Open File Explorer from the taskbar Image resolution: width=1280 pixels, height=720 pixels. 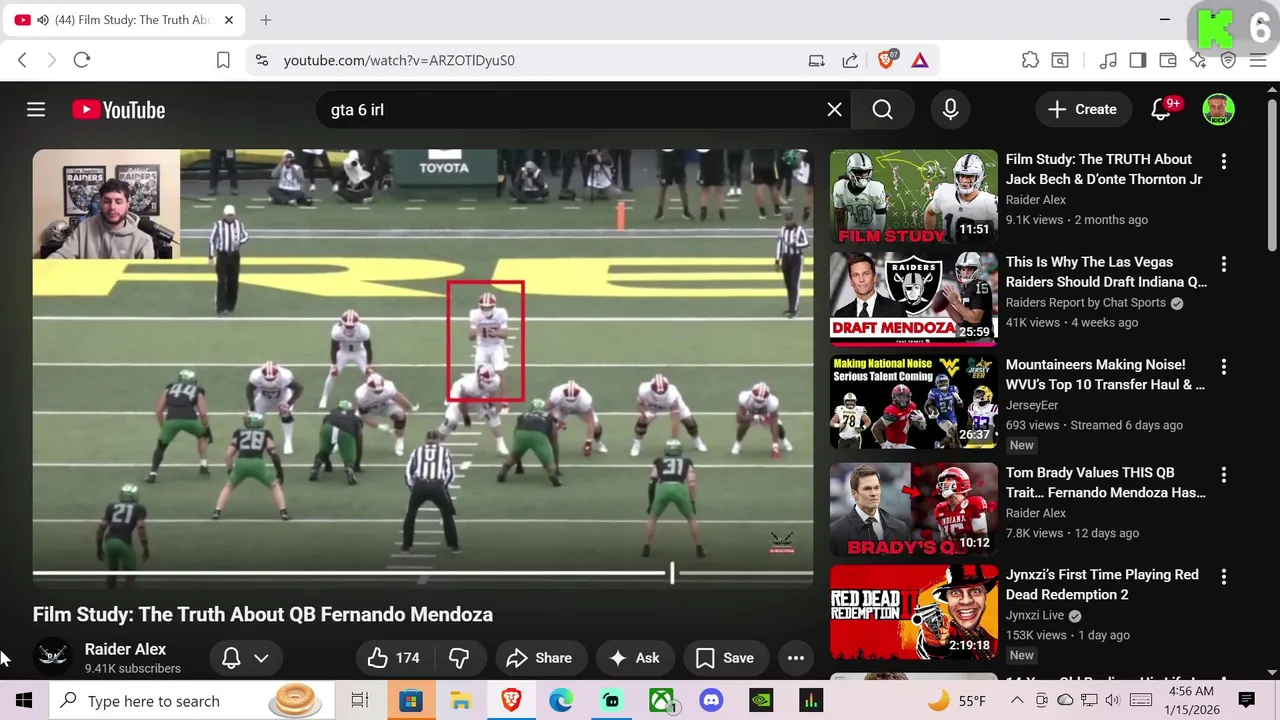click(461, 701)
